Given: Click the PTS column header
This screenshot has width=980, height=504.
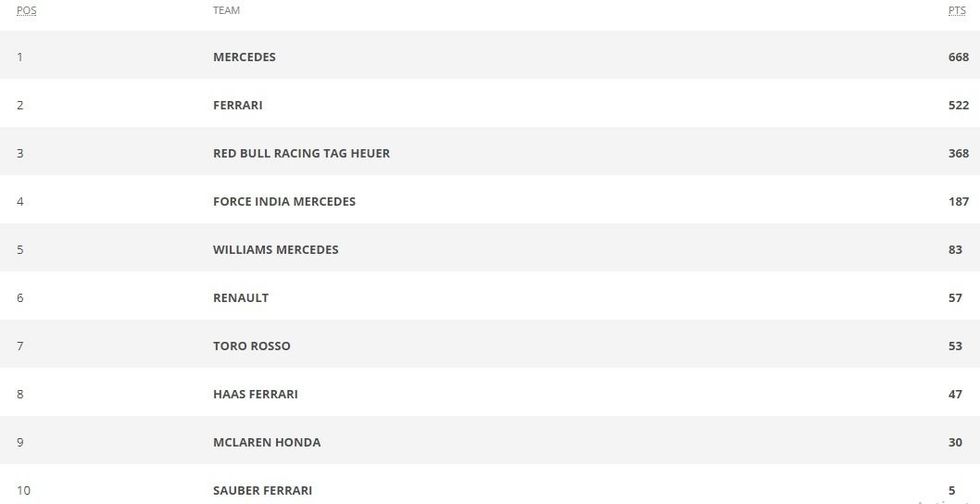Looking at the screenshot, I should click(956, 10).
